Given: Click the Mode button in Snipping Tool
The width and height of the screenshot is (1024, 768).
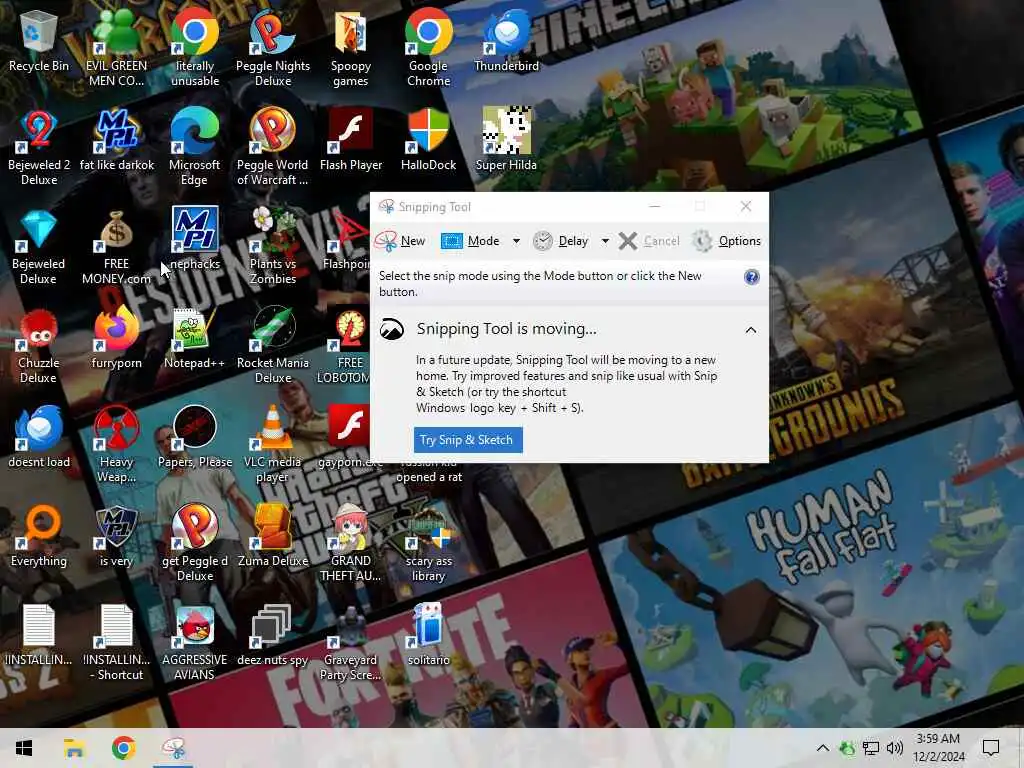Looking at the screenshot, I should click(470, 241).
